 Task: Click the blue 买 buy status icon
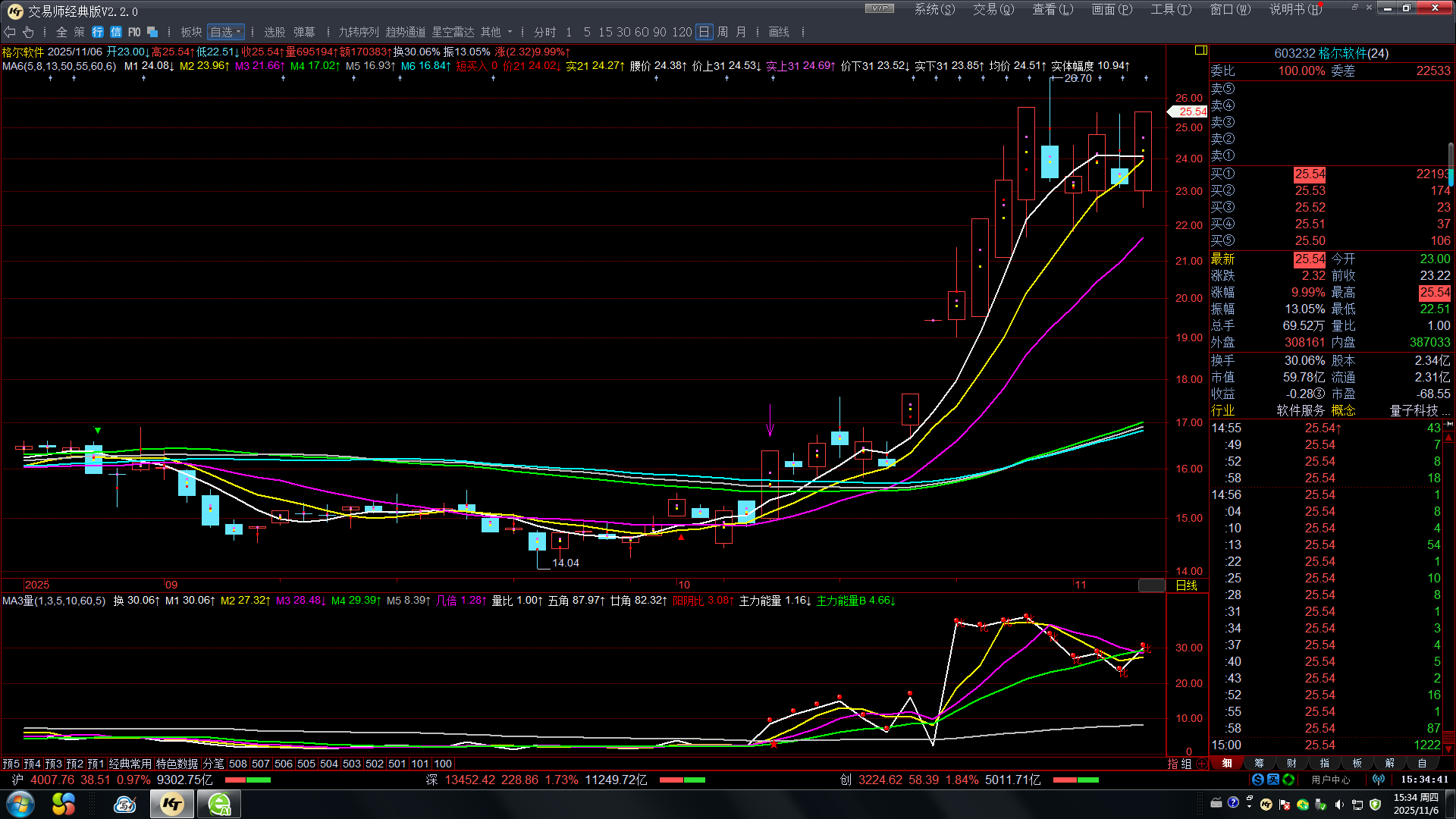[x=1273, y=780]
